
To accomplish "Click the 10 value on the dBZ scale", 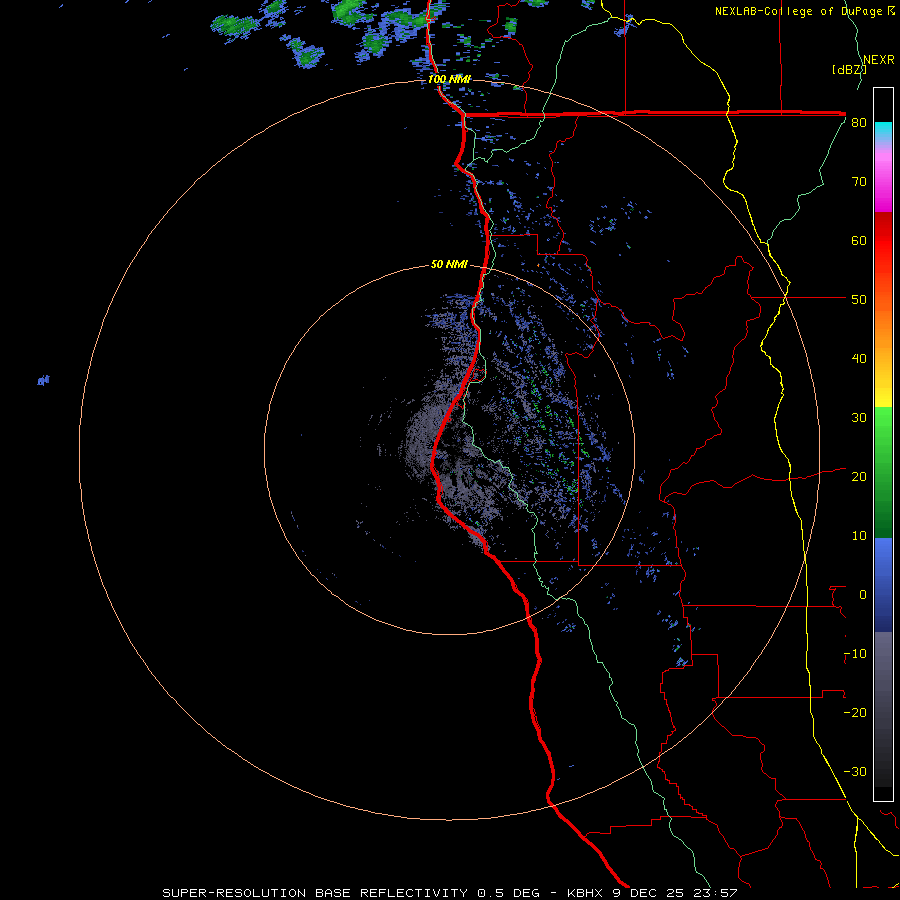I will [x=859, y=536].
